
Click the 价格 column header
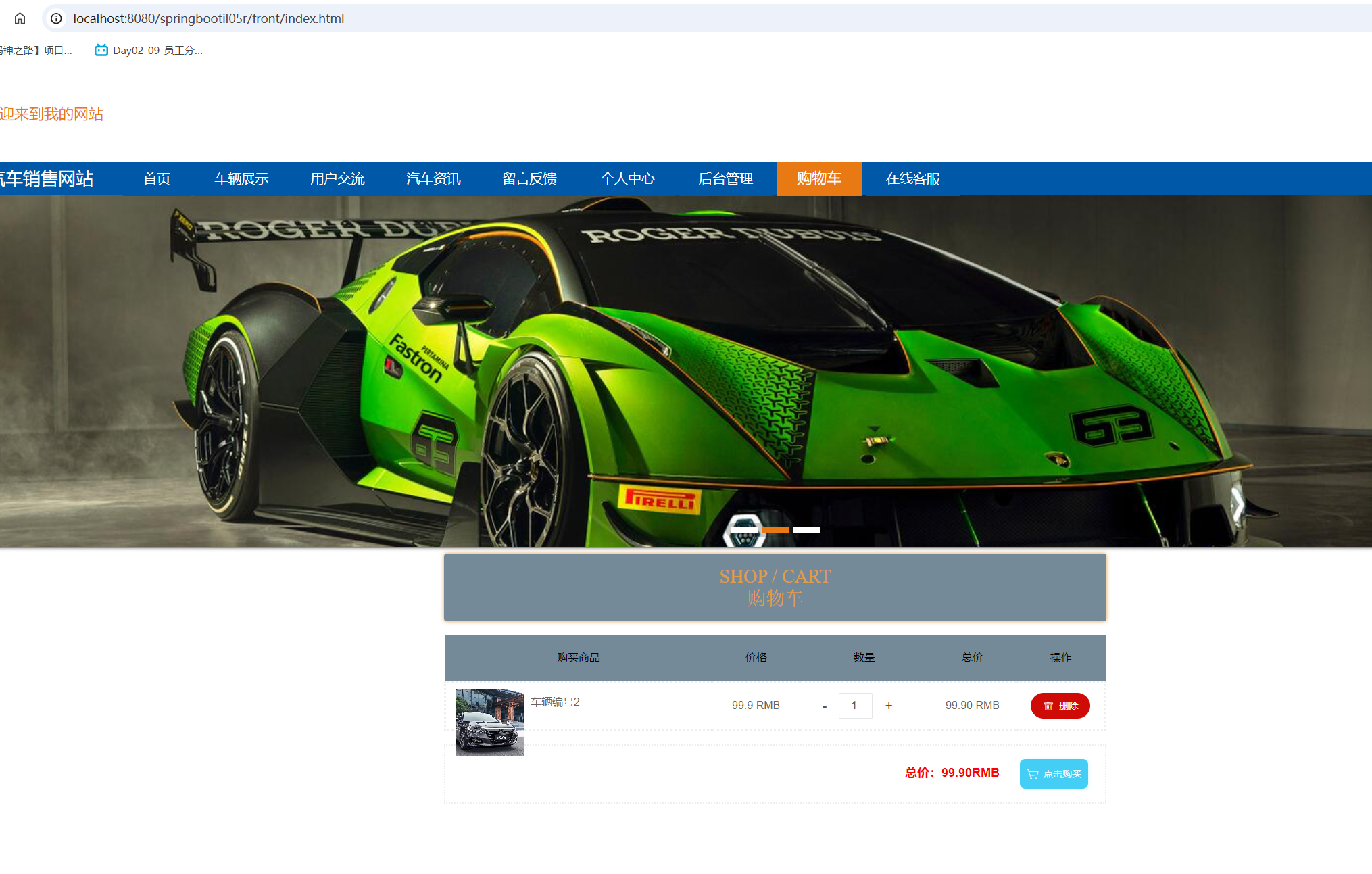pyautogui.click(x=756, y=657)
